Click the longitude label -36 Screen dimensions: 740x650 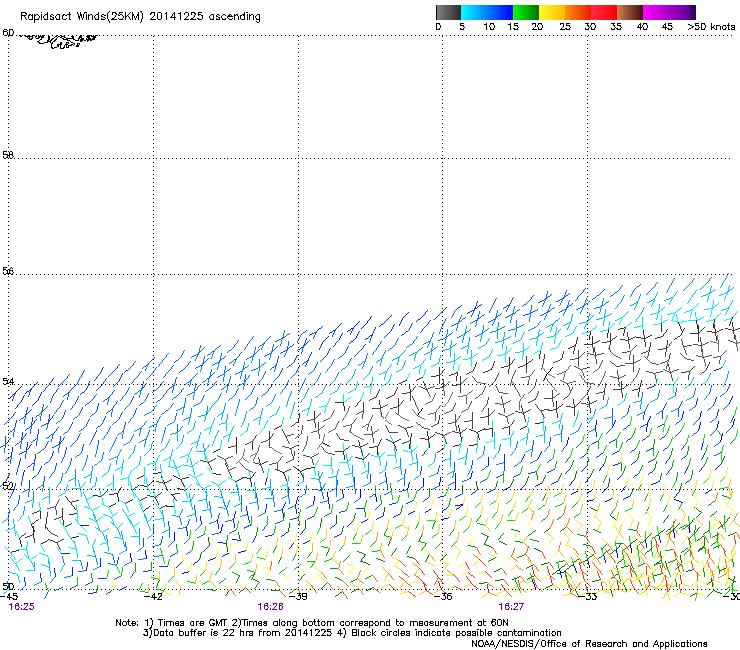(443, 597)
